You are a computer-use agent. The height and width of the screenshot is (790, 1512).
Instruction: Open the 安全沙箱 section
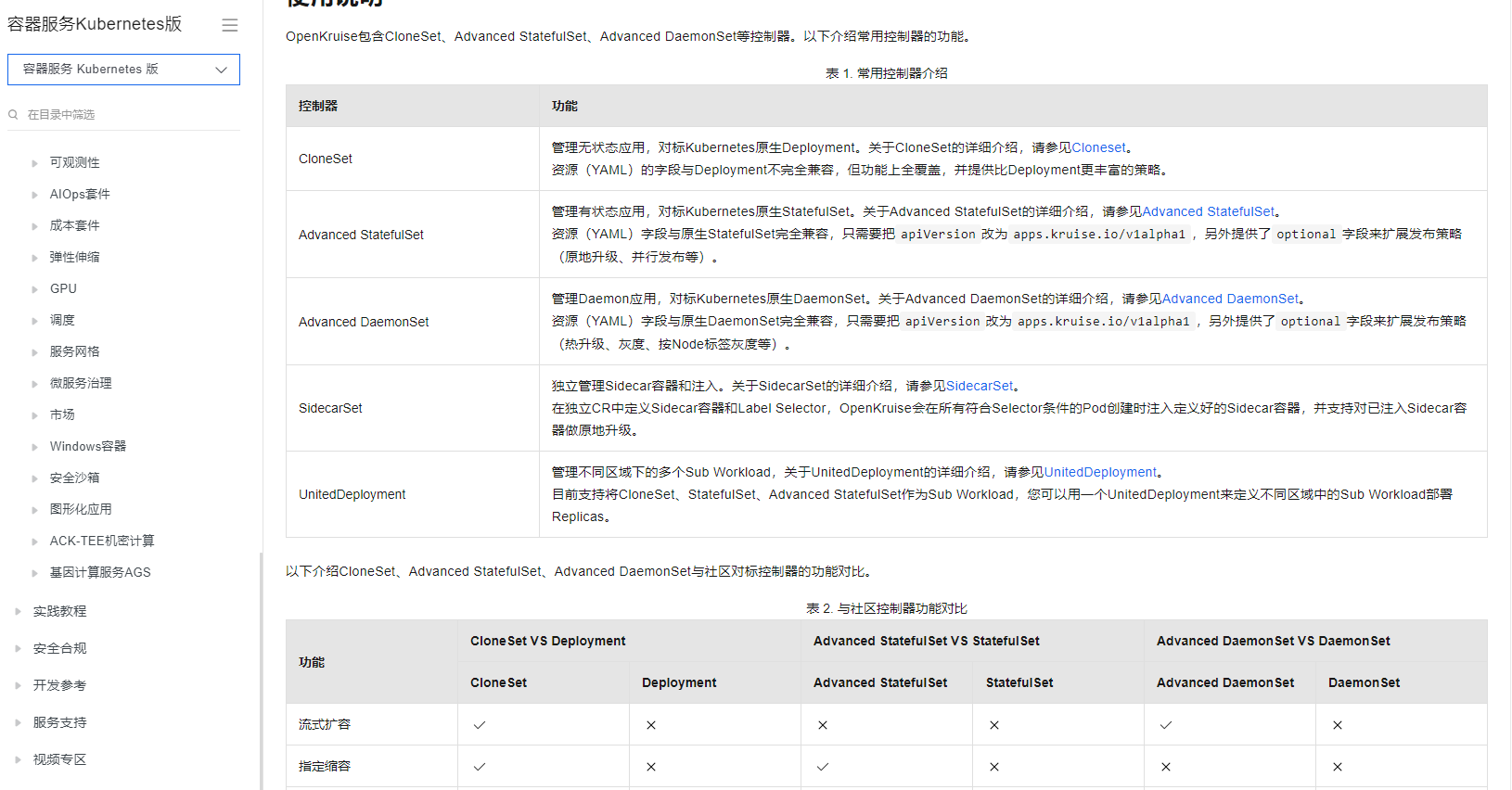(x=75, y=478)
